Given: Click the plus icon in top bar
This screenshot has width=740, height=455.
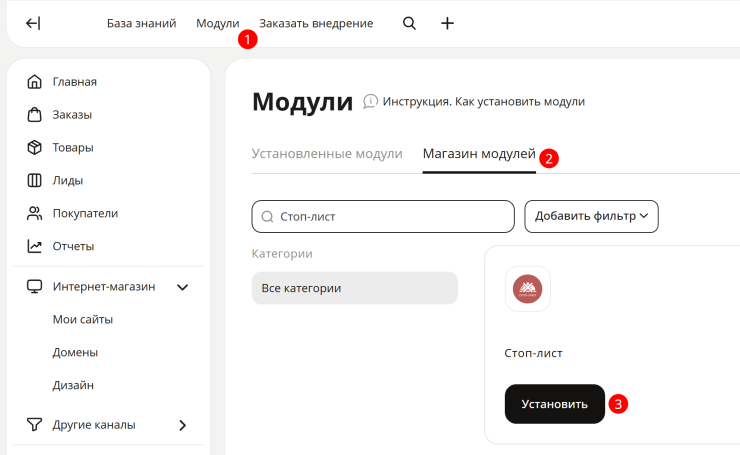Looking at the screenshot, I should point(447,23).
